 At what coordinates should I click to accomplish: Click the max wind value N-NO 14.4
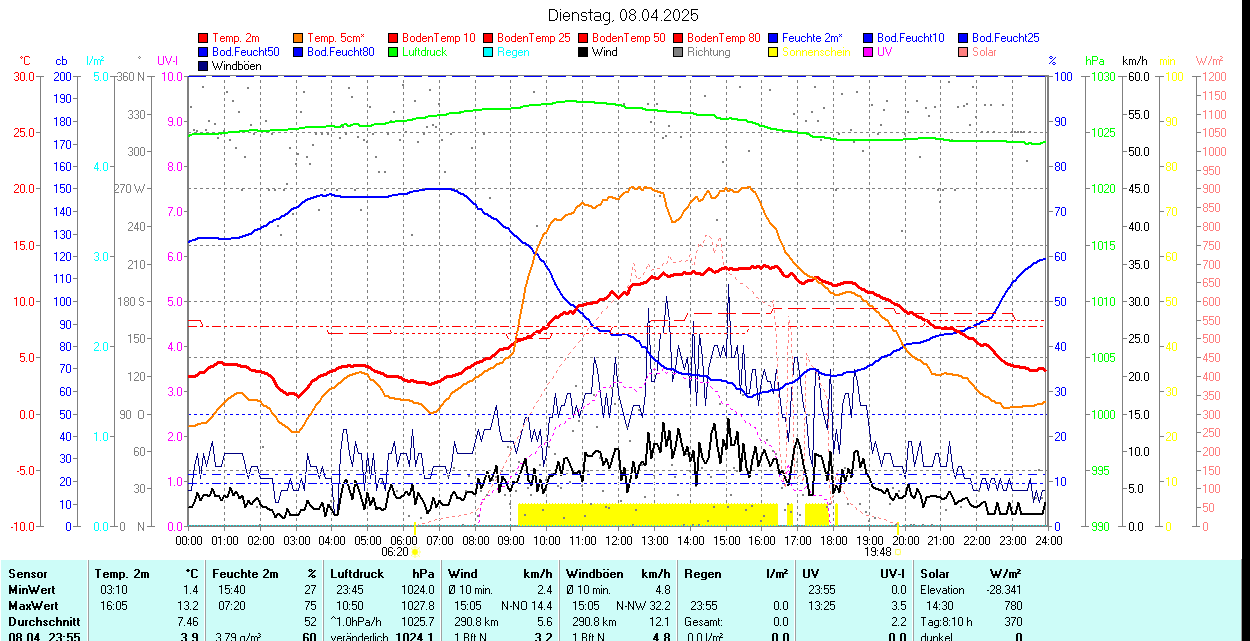[526, 606]
